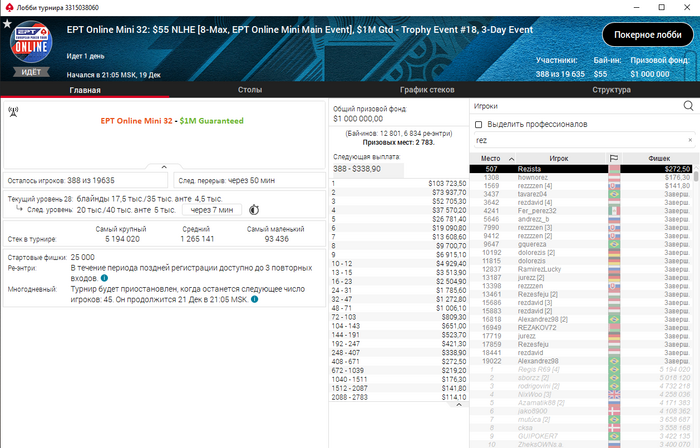Click the Покерное лобби button
700x448 pixels.
click(647, 35)
